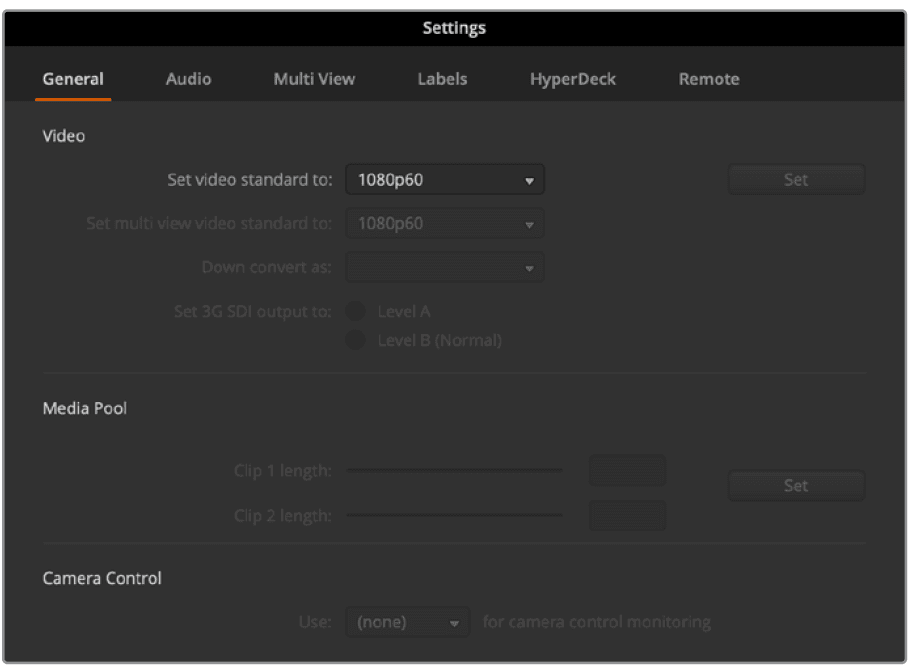The image size is (909, 670).
Task: Click the Clip 2 length slider
Action: coord(455,515)
